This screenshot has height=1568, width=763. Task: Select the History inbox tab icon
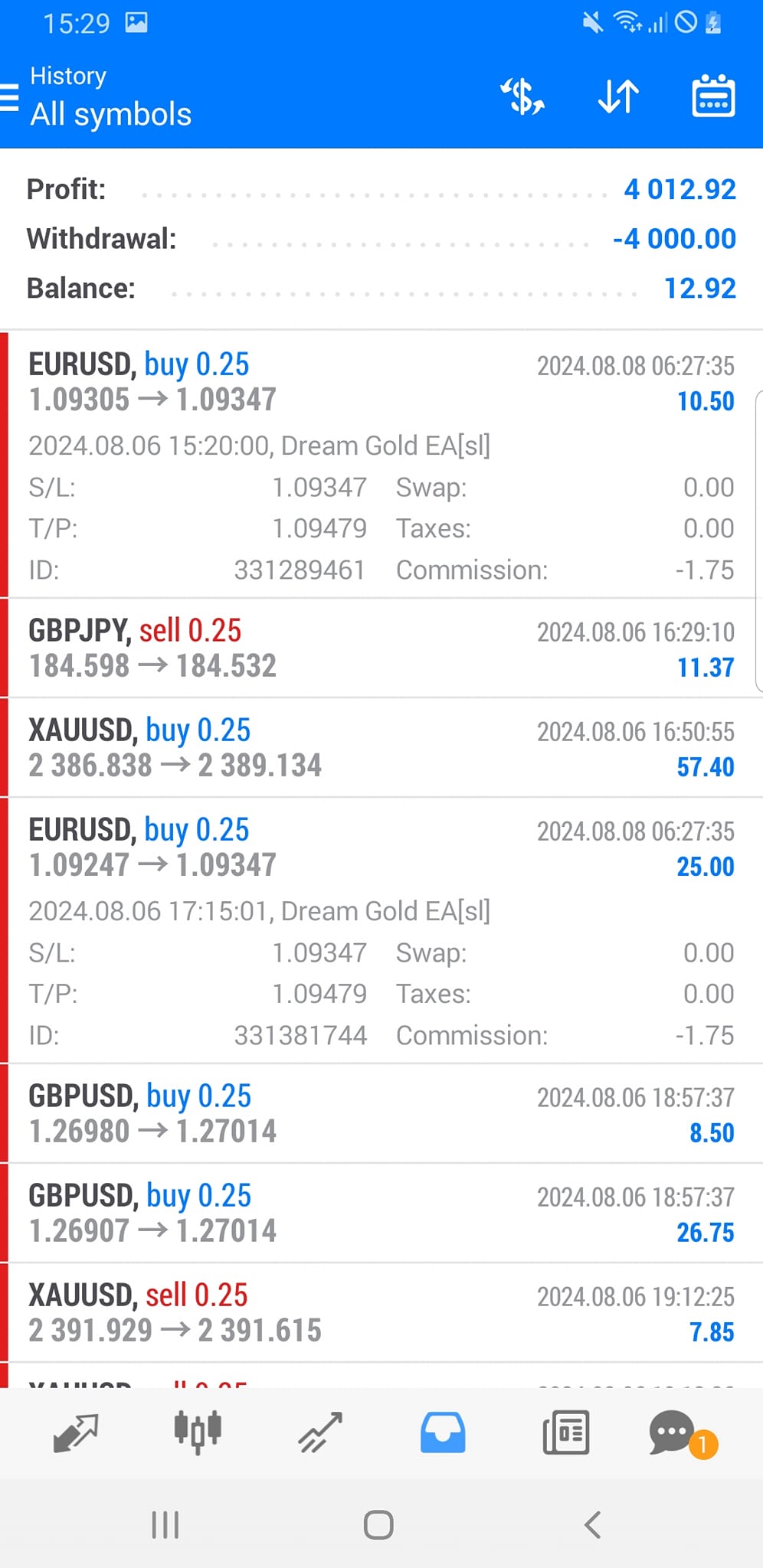(x=443, y=1432)
